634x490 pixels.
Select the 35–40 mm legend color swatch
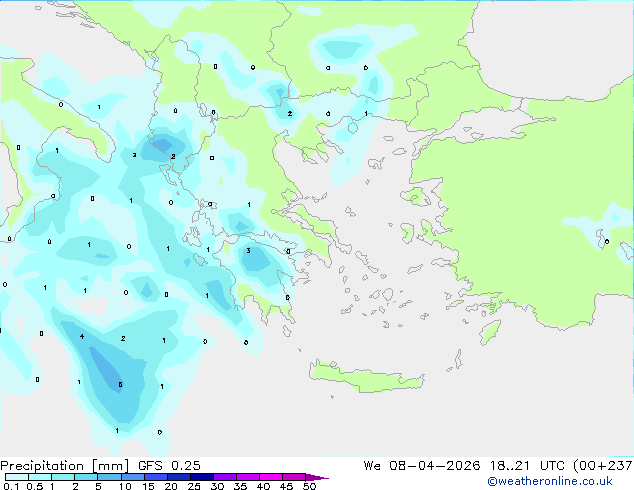[x=248, y=477]
